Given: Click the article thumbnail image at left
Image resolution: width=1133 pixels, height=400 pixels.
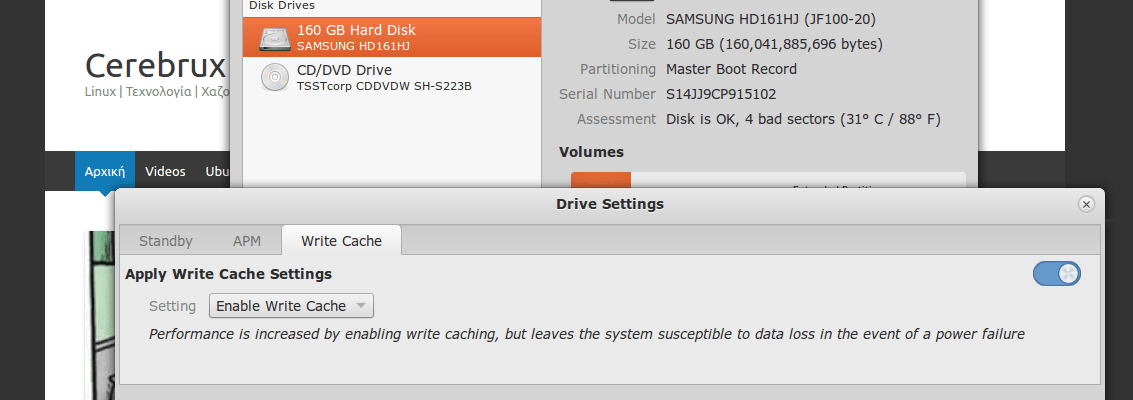Looking at the screenshot, I should (100, 310).
